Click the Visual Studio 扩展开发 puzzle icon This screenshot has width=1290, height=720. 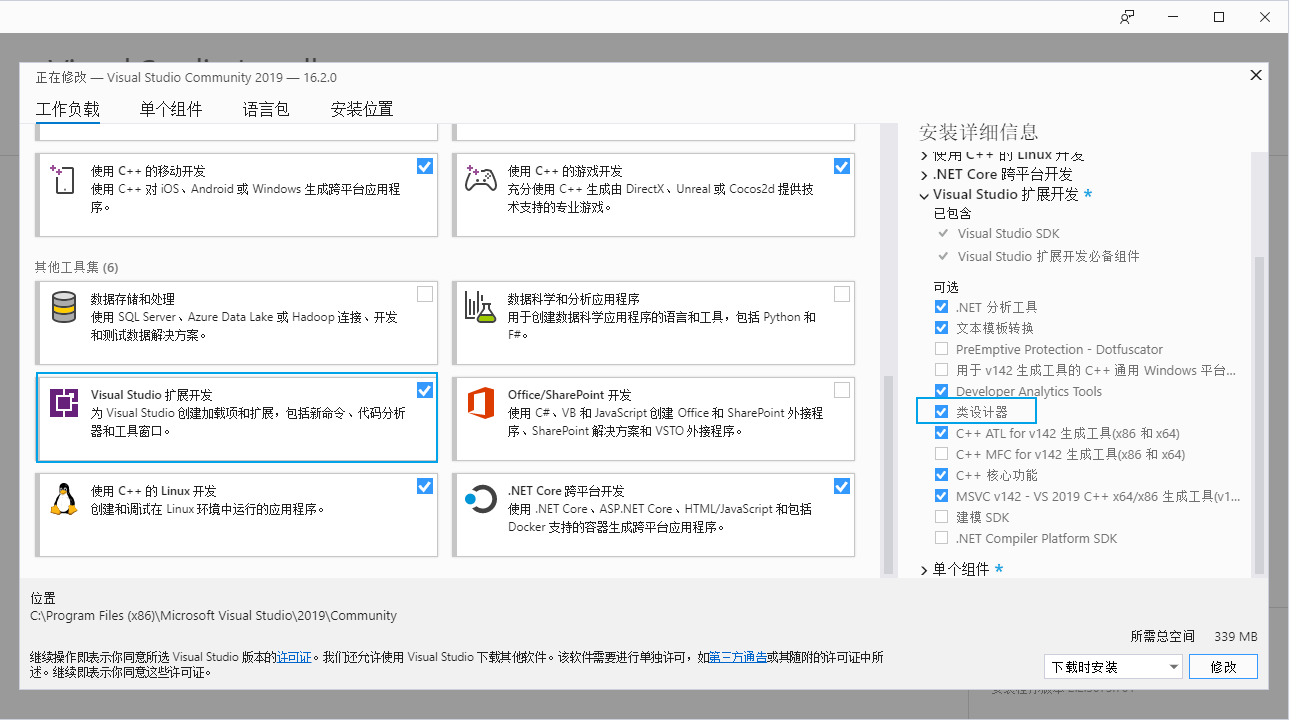coord(62,402)
